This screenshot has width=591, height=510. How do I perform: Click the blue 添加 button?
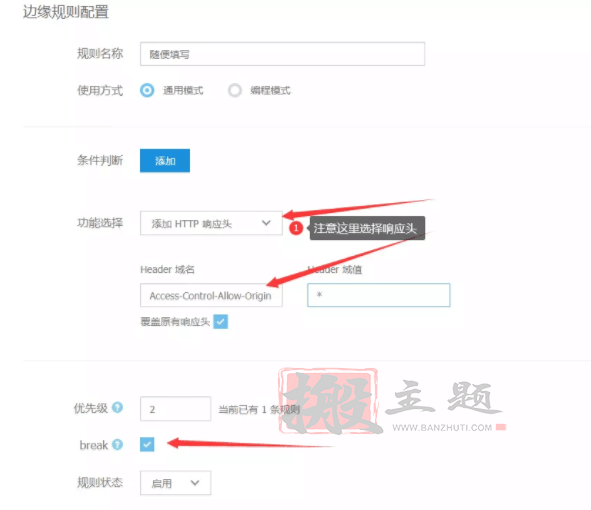(165, 161)
